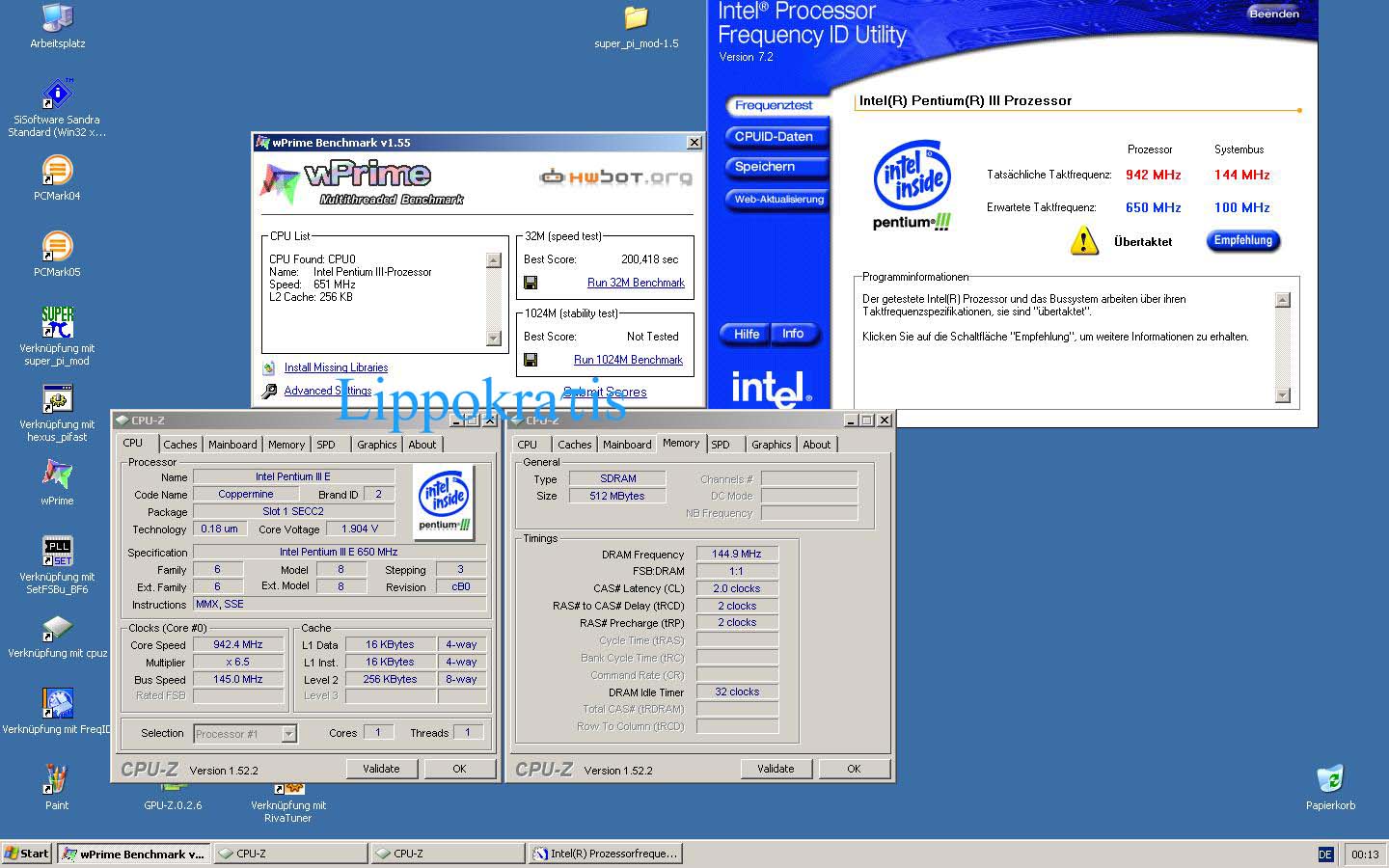The image size is (1389, 868).
Task: Click the Hilfe button
Action: pos(746,335)
